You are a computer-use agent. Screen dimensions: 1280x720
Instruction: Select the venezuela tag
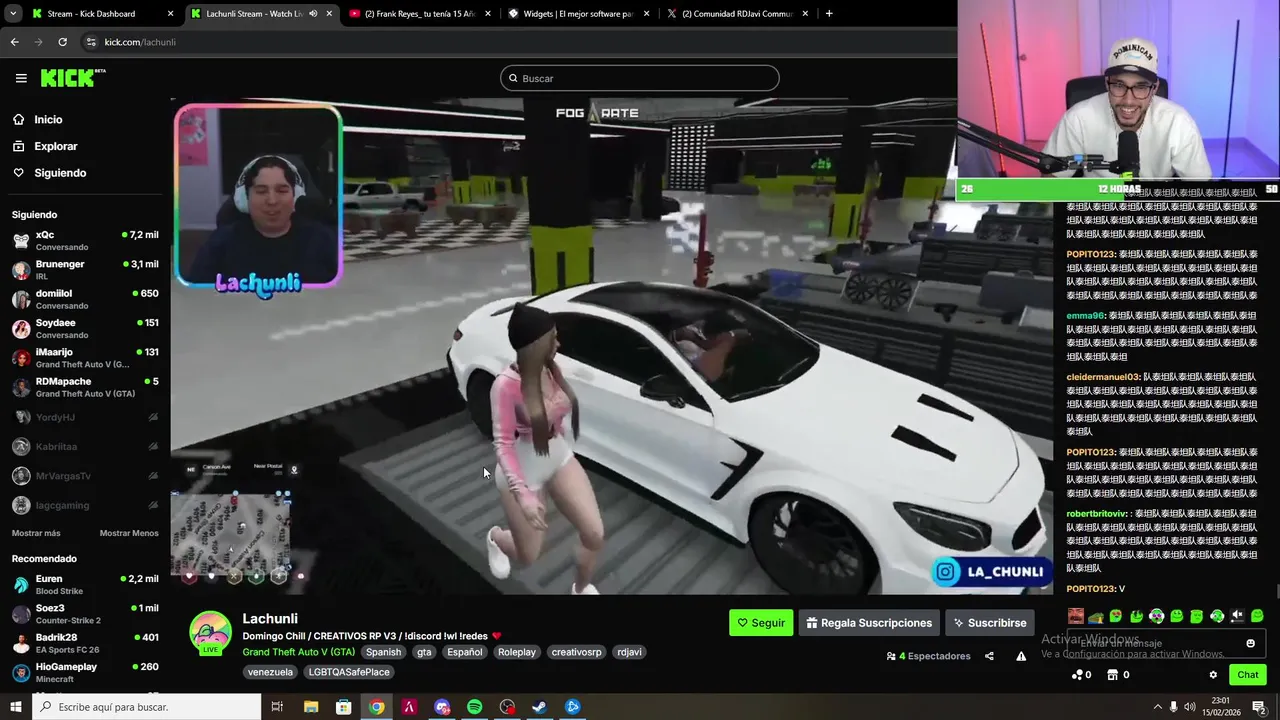click(270, 672)
